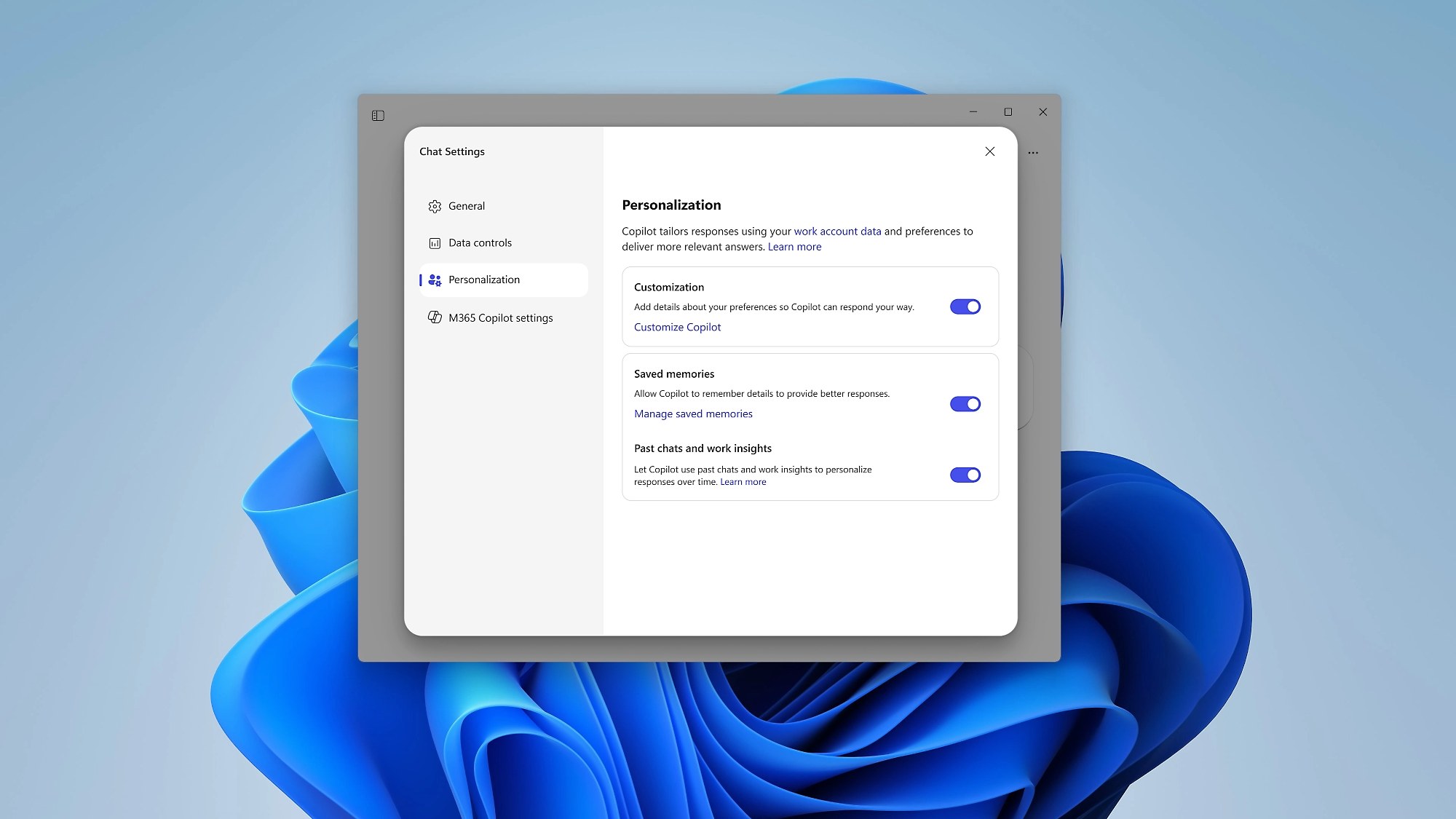Disable the Saved memories toggle

[965, 404]
